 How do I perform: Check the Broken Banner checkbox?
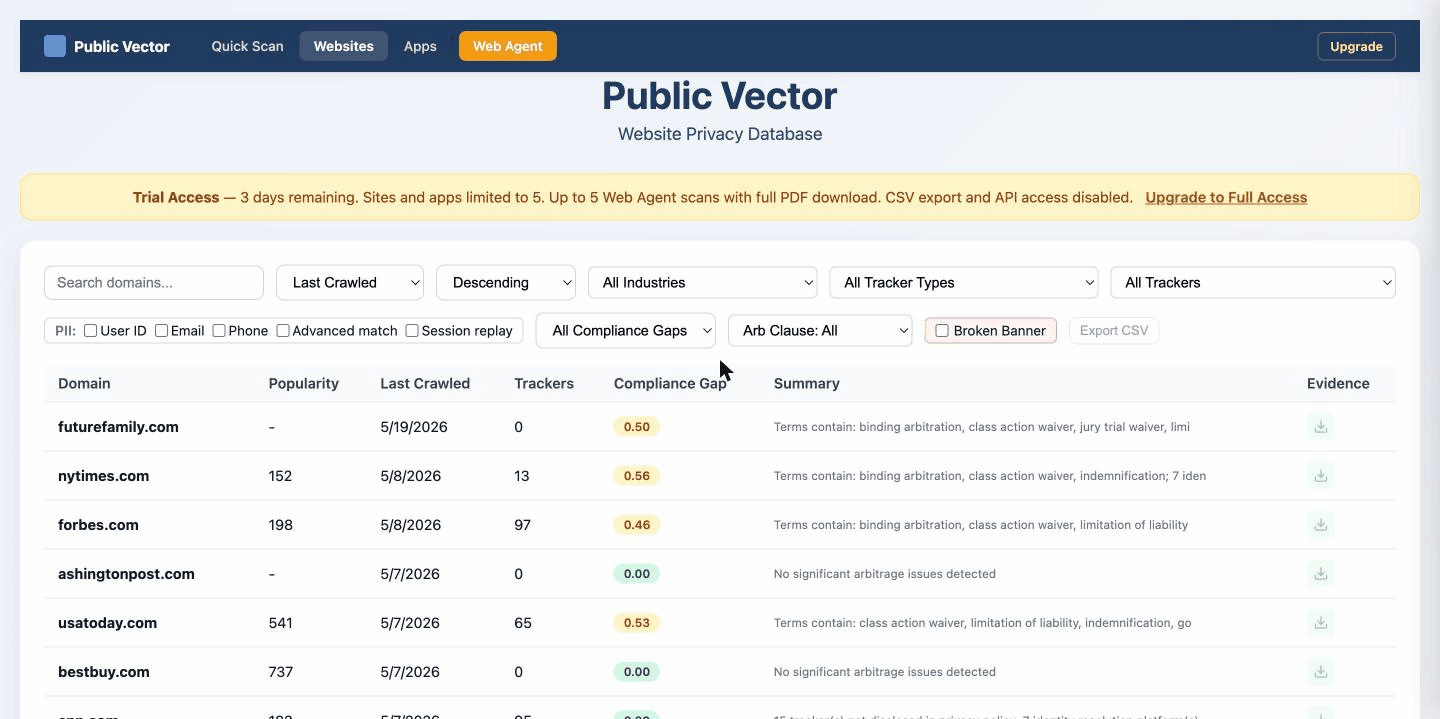tap(942, 331)
